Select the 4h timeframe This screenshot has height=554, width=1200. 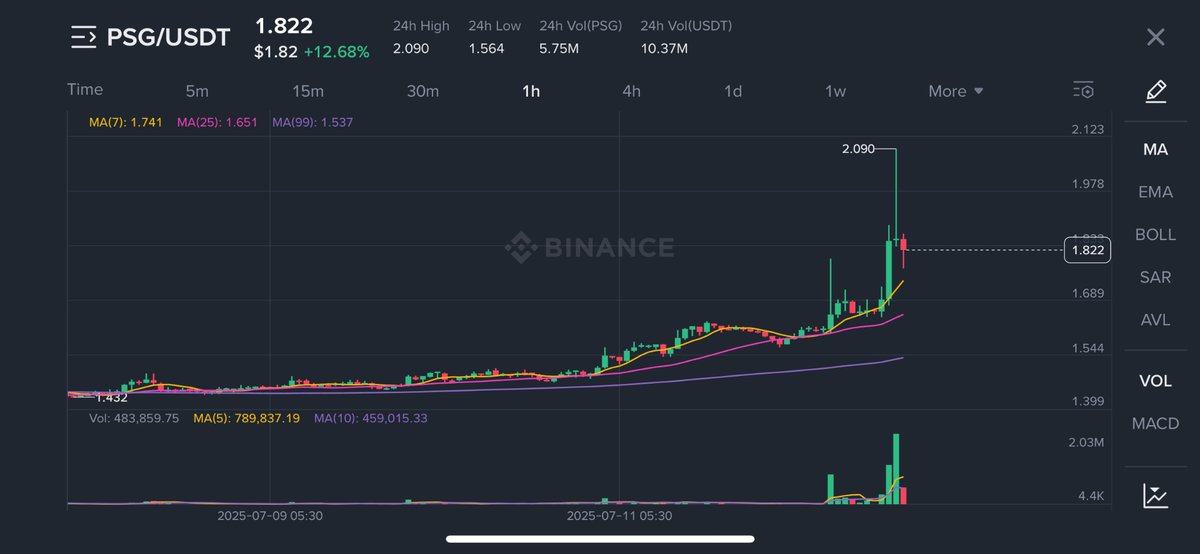631,91
